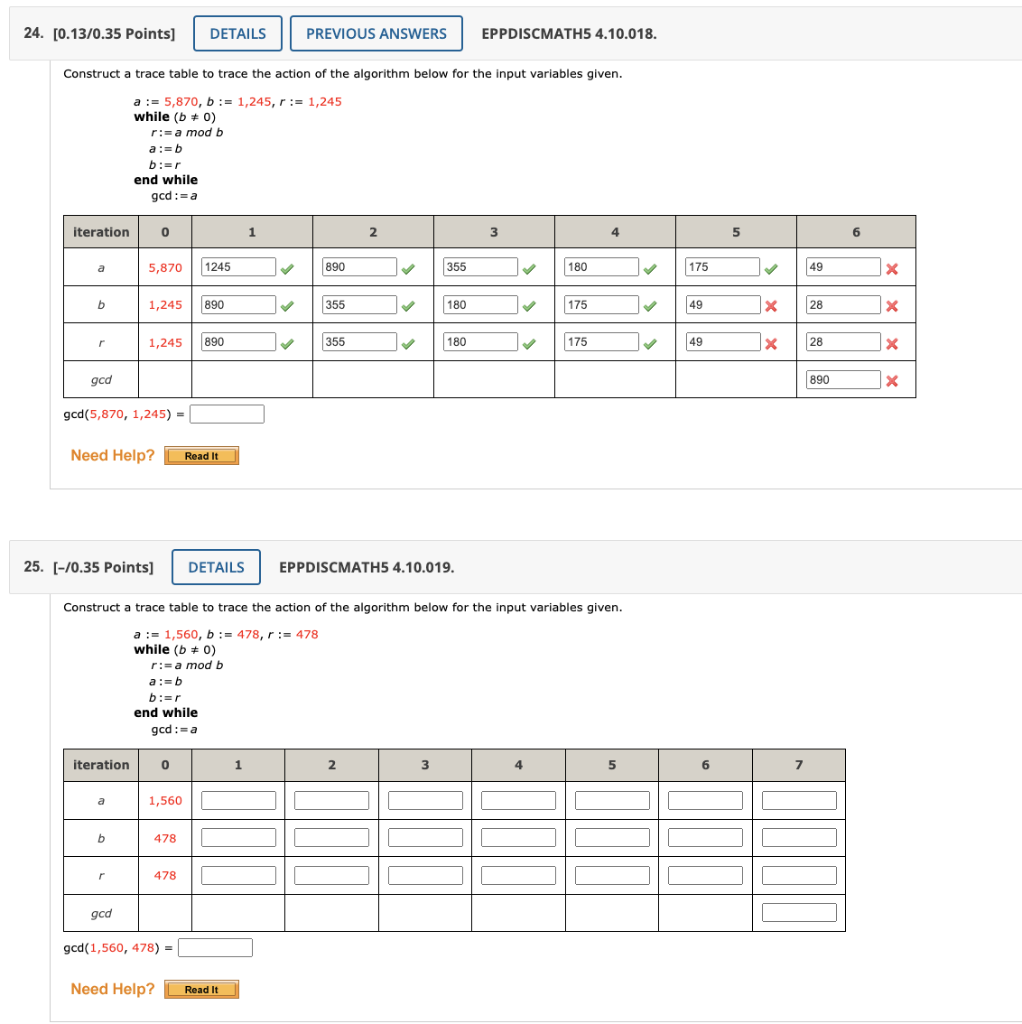Click iteration 4 field for r in problem 25
Image resolution: width=1022 pixels, height=1024 pixels.
pos(518,874)
